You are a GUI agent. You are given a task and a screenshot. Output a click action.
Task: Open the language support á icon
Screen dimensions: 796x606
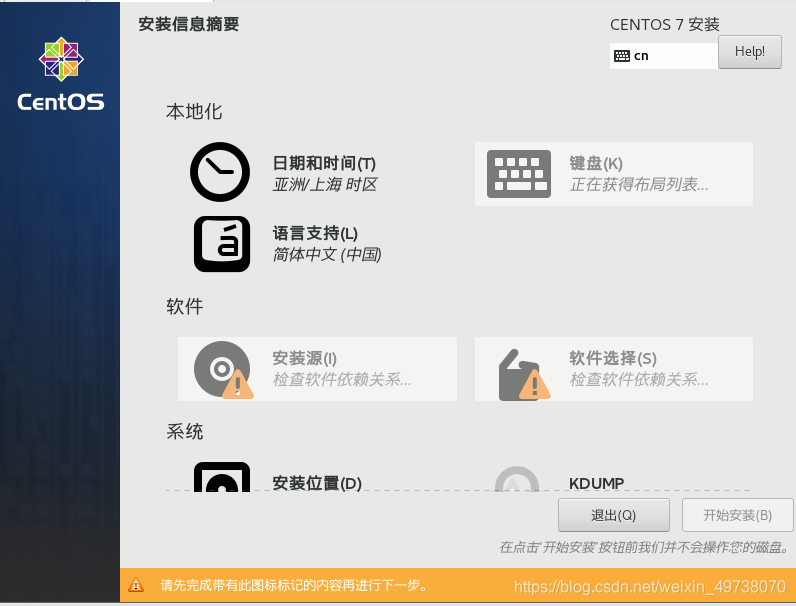coord(222,244)
